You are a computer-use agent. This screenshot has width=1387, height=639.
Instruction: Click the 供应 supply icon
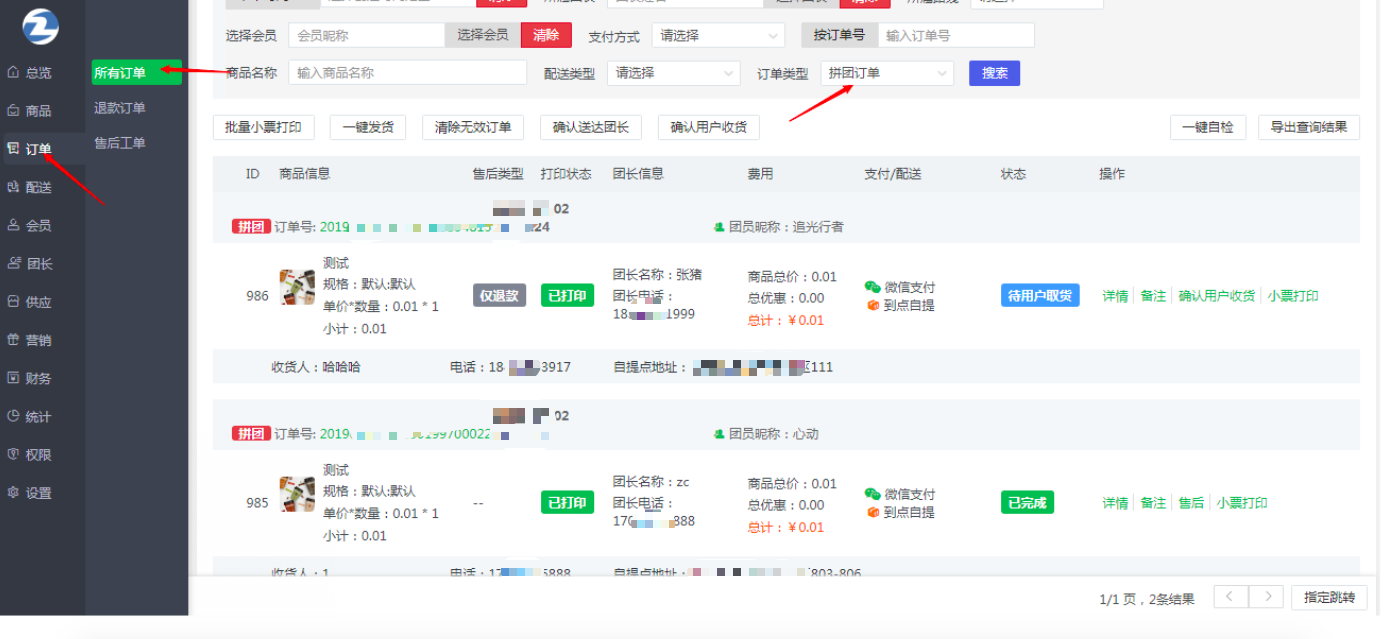(x=14, y=301)
